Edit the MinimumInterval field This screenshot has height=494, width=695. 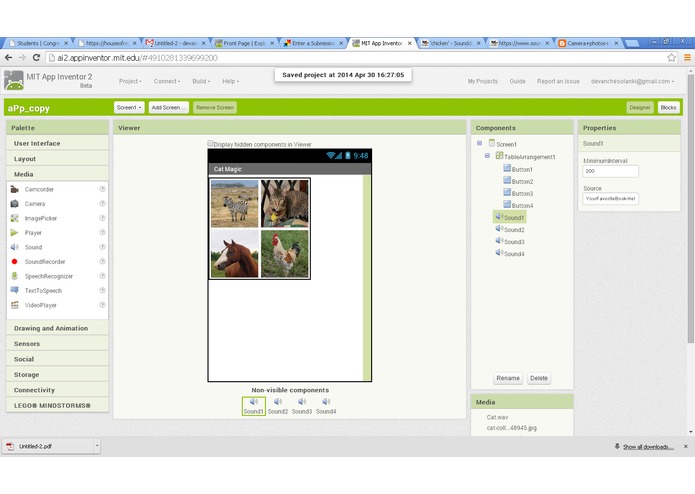[610, 171]
